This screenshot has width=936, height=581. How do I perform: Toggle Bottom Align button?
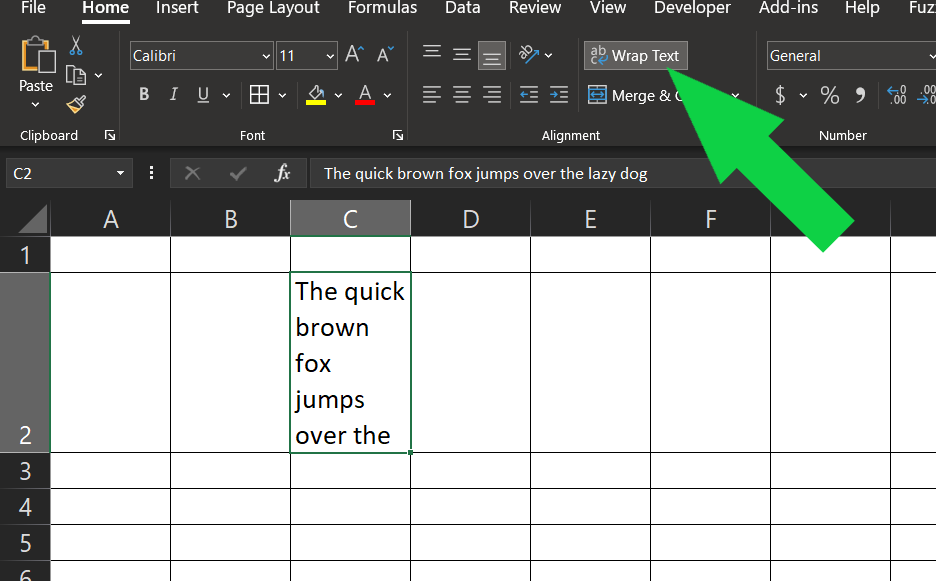(492, 56)
